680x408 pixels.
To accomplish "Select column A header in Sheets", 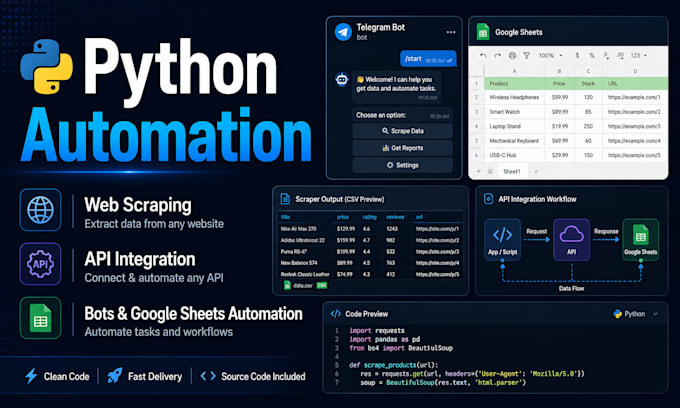I will tap(514, 71).
